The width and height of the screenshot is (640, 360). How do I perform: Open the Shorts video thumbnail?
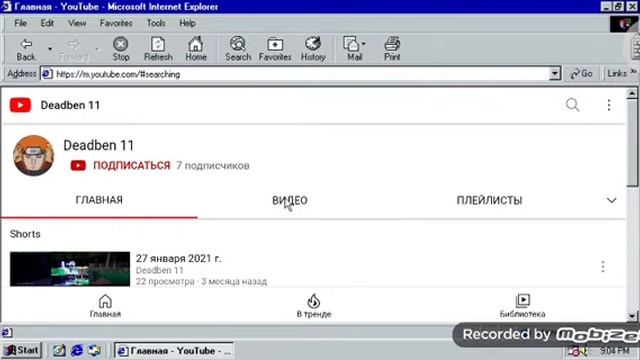coord(70,269)
